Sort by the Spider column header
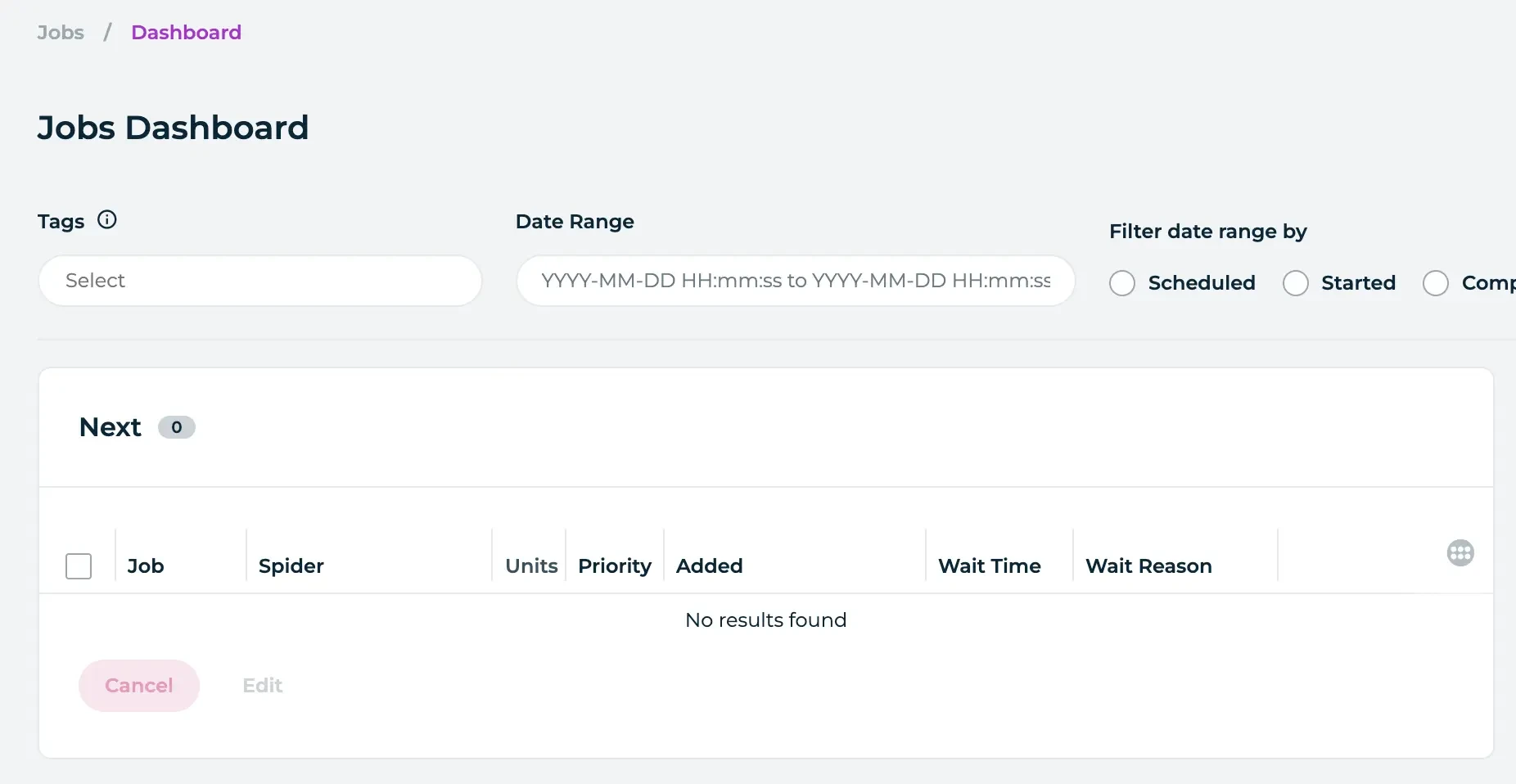 291,565
